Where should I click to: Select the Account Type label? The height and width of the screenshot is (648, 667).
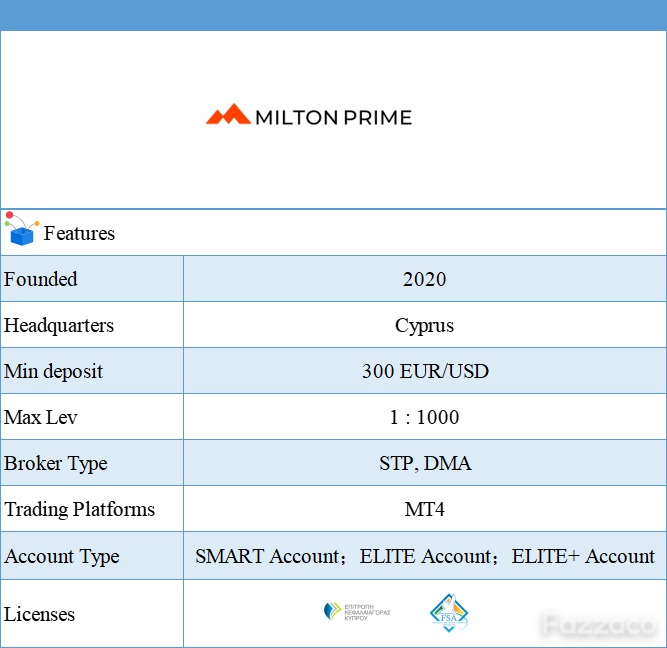pos(62,557)
